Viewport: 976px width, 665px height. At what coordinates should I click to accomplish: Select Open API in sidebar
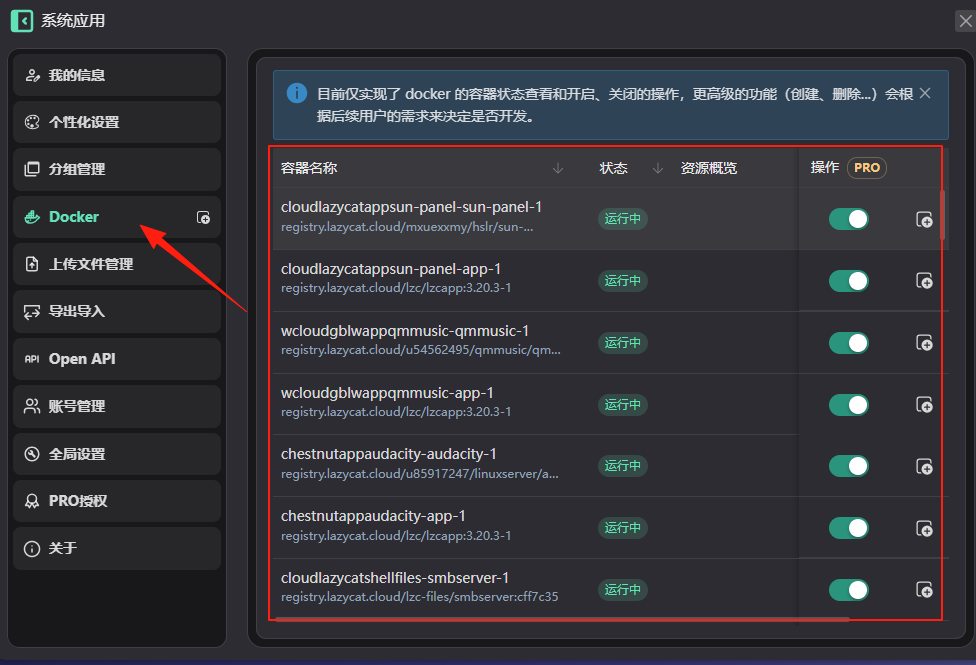click(117, 359)
